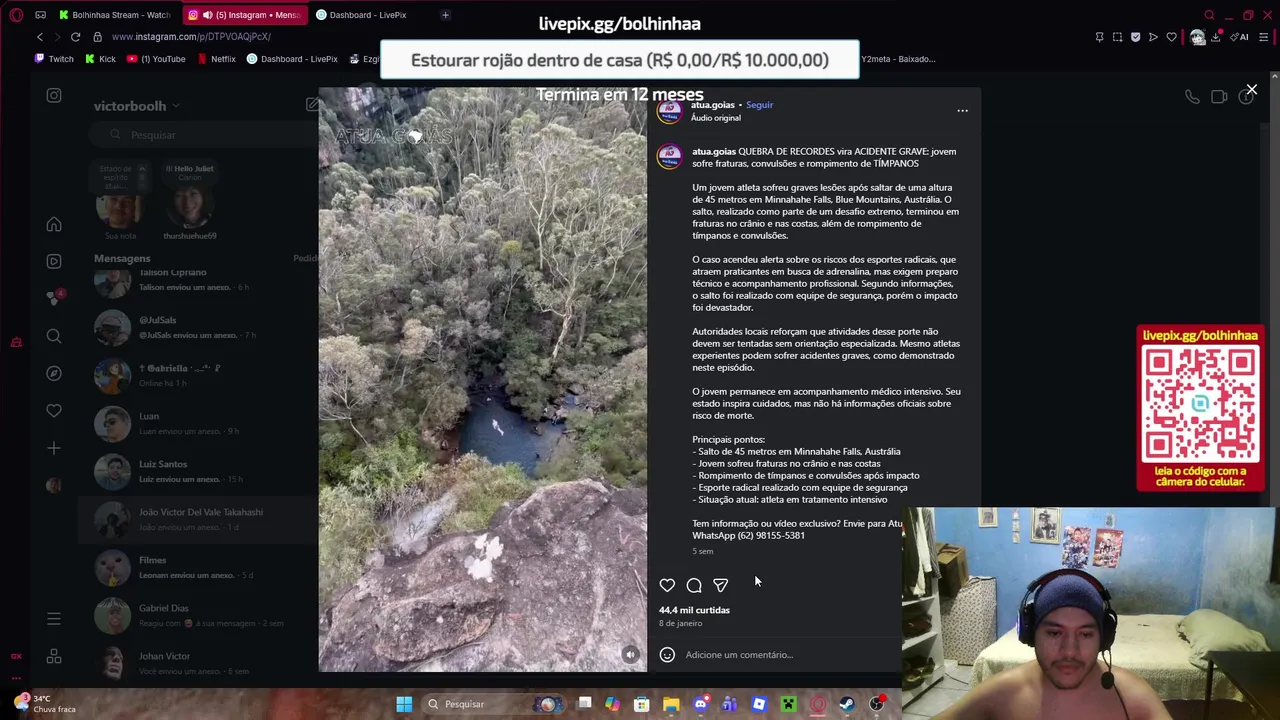Go to Instagram Home in sidebar
This screenshot has height=720, width=1280.
pyautogui.click(x=54, y=224)
